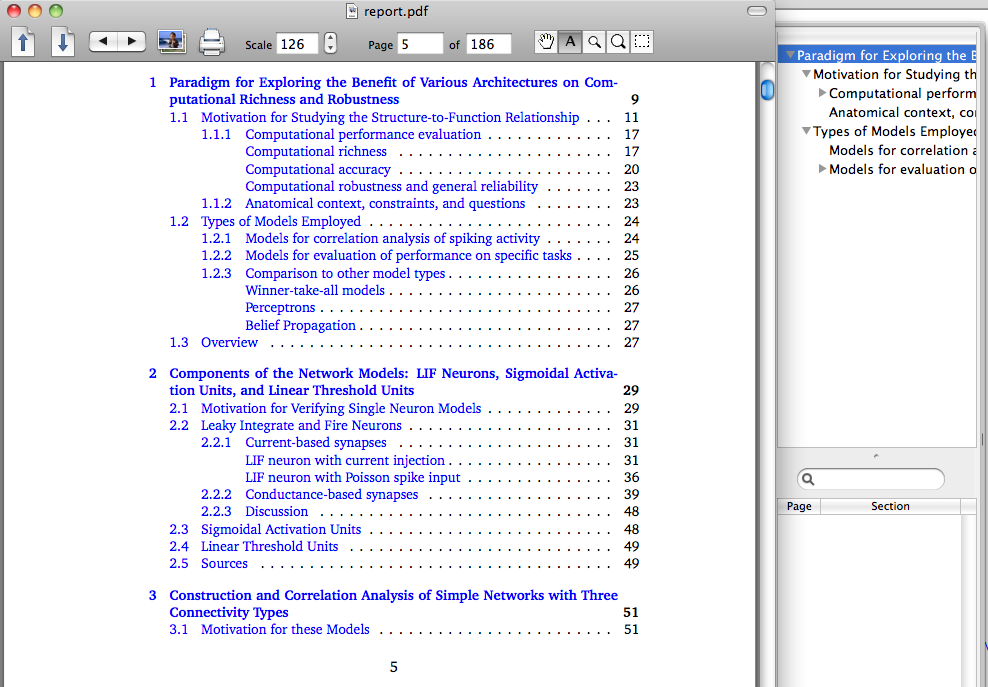Go to next page with down arrow
The width and height of the screenshot is (988, 687).
point(63,42)
